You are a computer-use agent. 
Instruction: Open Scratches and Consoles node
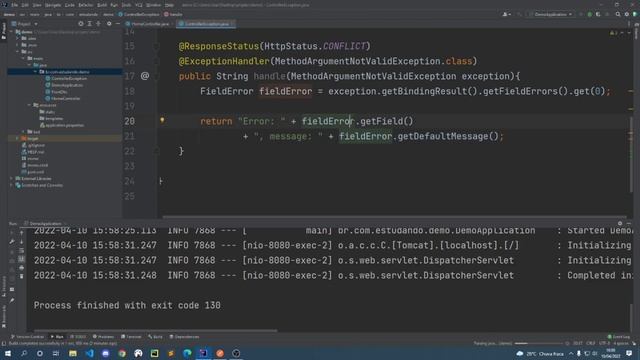(39, 185)
